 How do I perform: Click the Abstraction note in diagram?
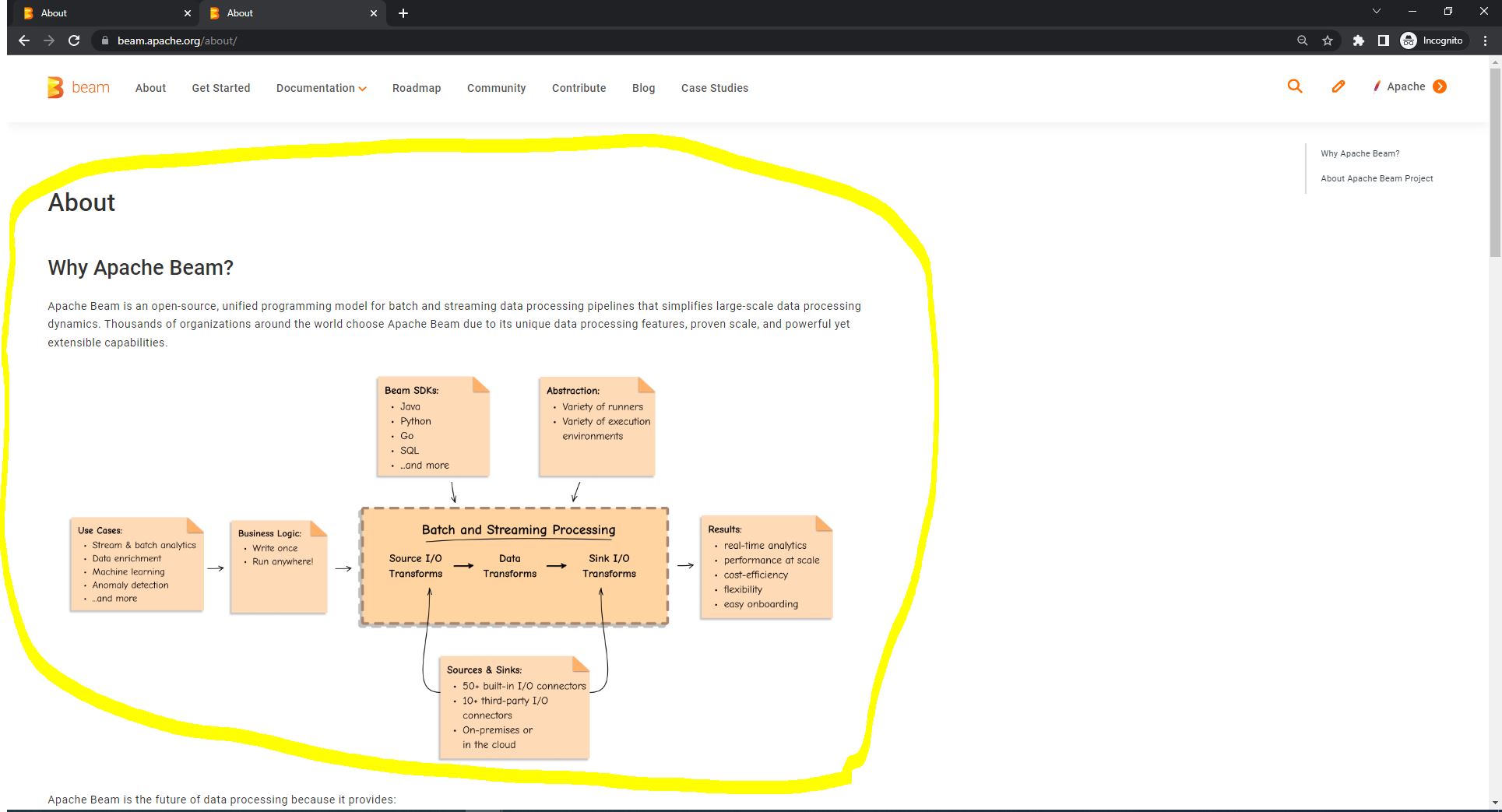coord(596,427)
